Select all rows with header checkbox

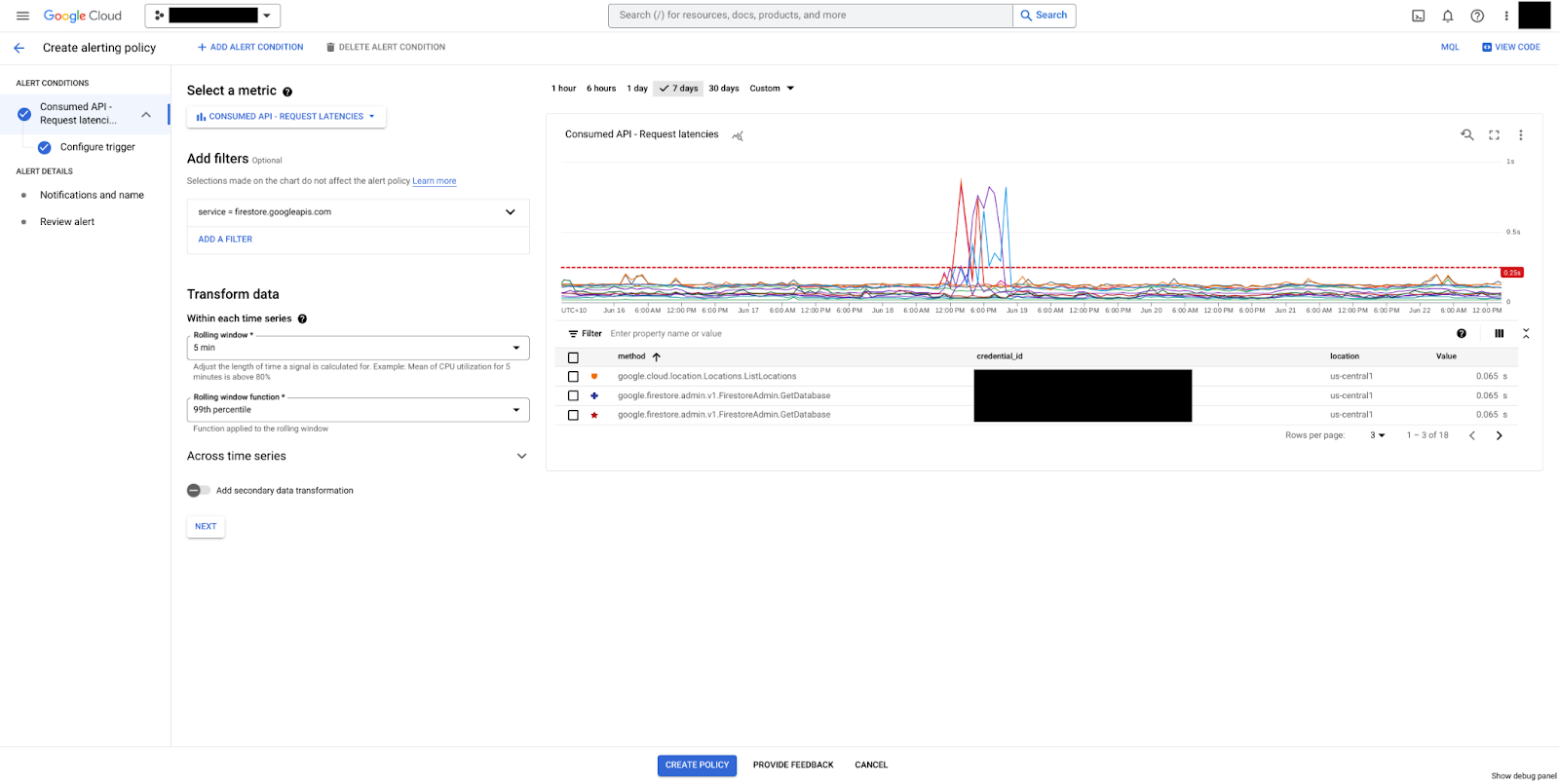coord(573,357)
